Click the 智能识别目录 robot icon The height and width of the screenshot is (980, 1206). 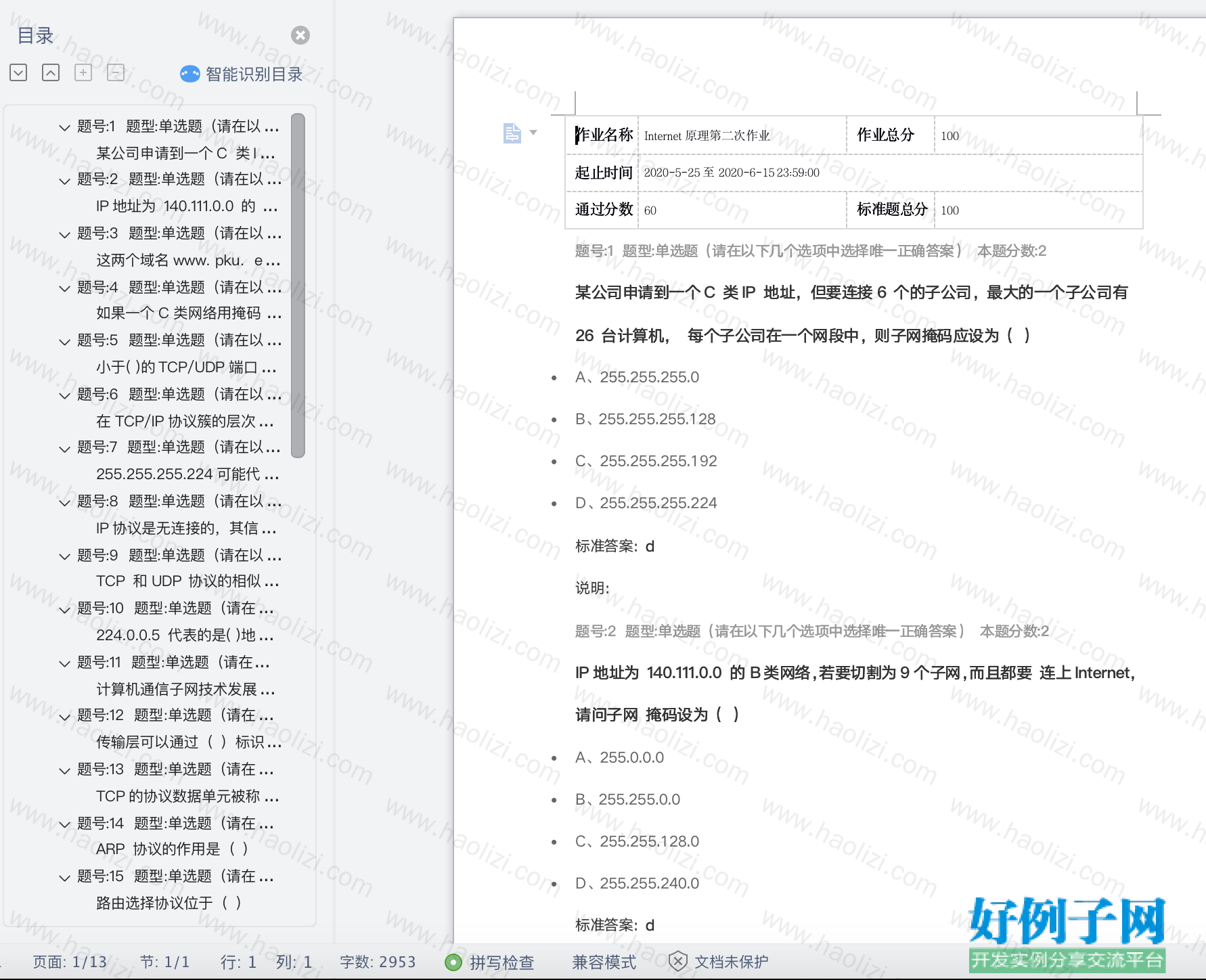190,74
